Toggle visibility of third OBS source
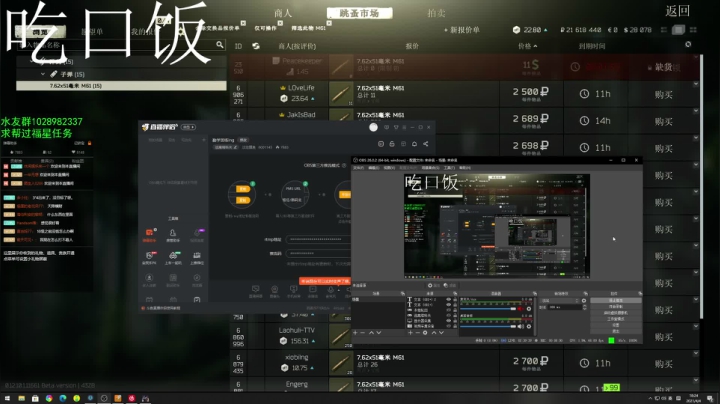 click(449, 310)
